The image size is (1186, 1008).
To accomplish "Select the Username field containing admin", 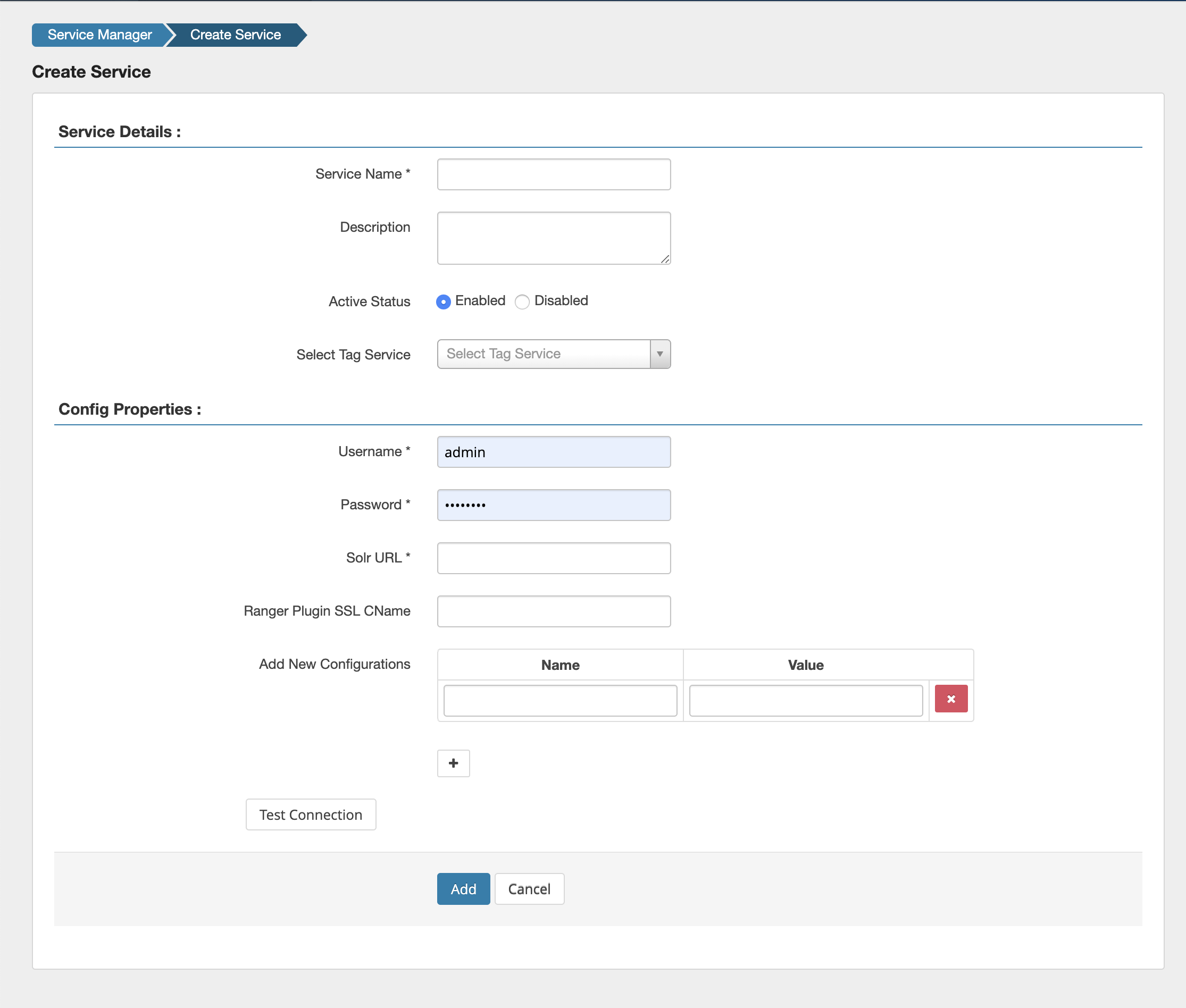I will tap(553, 451).
